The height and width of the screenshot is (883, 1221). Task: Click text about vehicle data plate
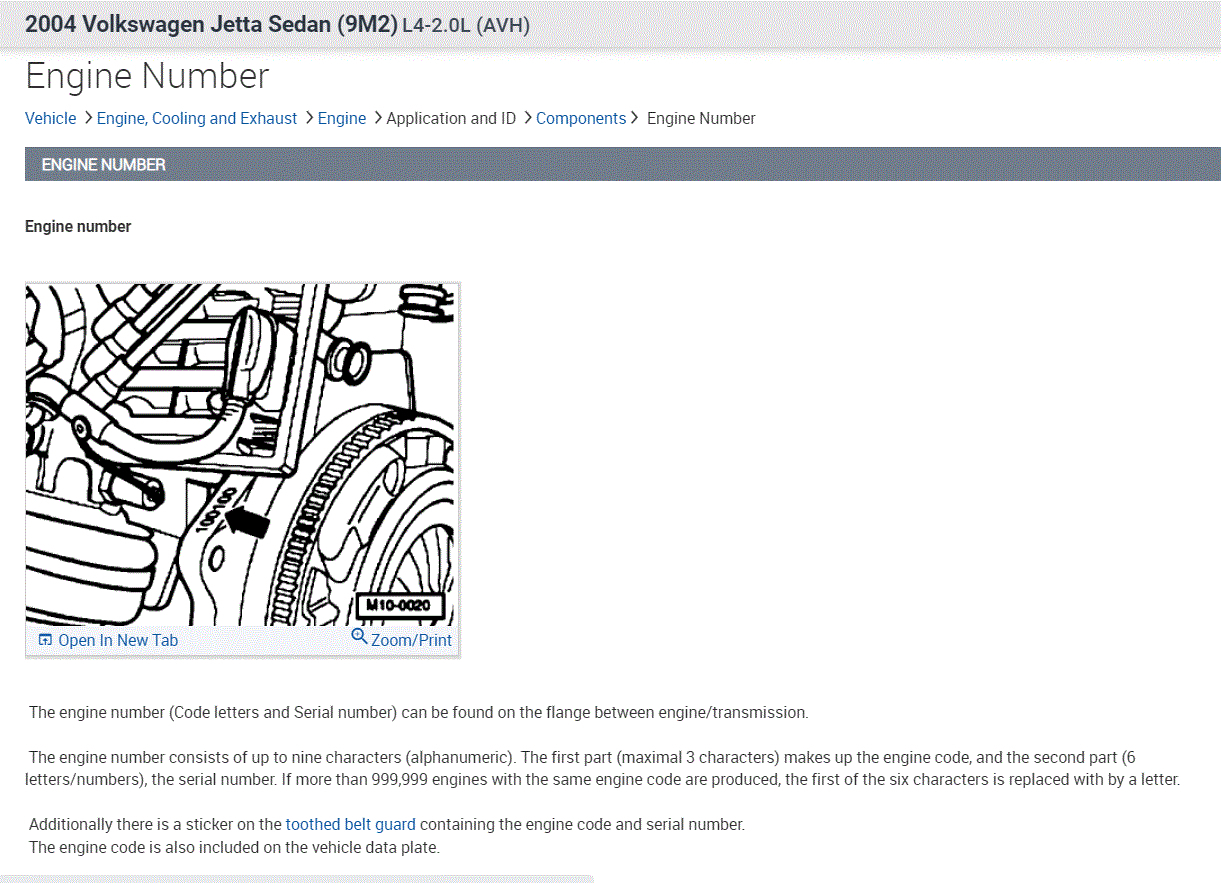pyautogui.click(x=234, y=847)
